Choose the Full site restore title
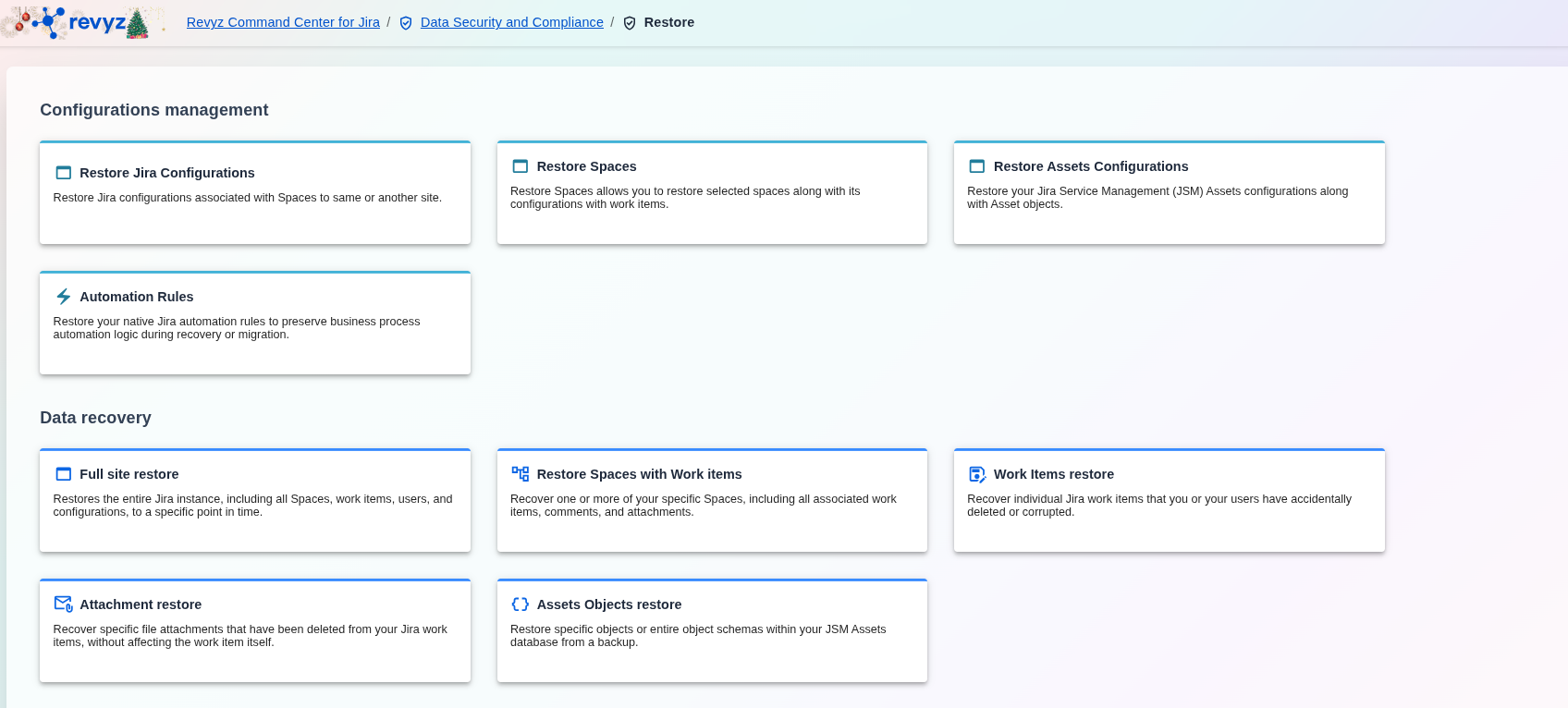 tap(129, 474)
